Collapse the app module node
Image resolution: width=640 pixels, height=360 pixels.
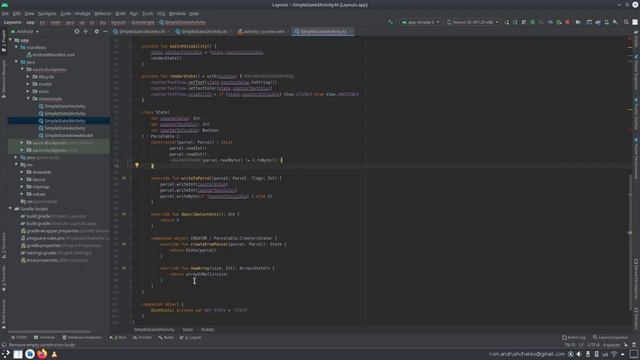click(x=11, y=40)
